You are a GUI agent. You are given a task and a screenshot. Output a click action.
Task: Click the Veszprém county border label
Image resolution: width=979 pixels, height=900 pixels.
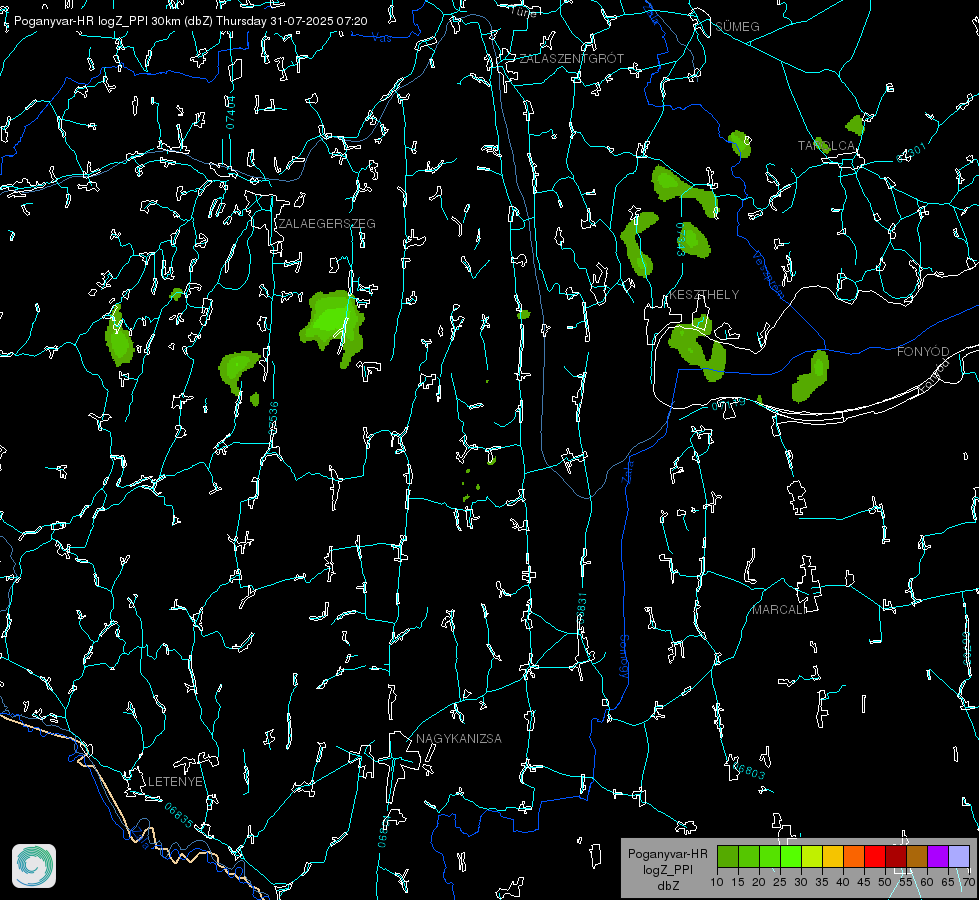coord(768,274)
